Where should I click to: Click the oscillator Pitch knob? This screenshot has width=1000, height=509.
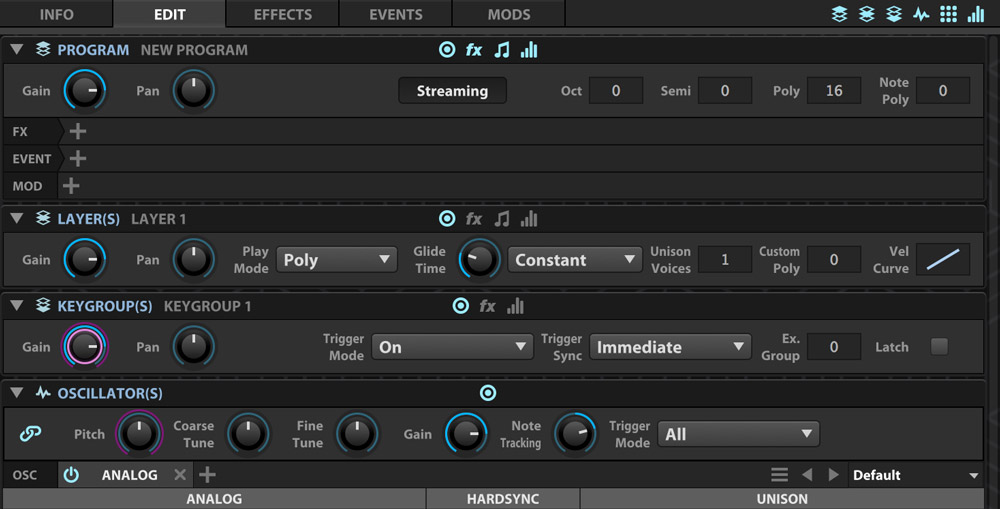[139, 434]
